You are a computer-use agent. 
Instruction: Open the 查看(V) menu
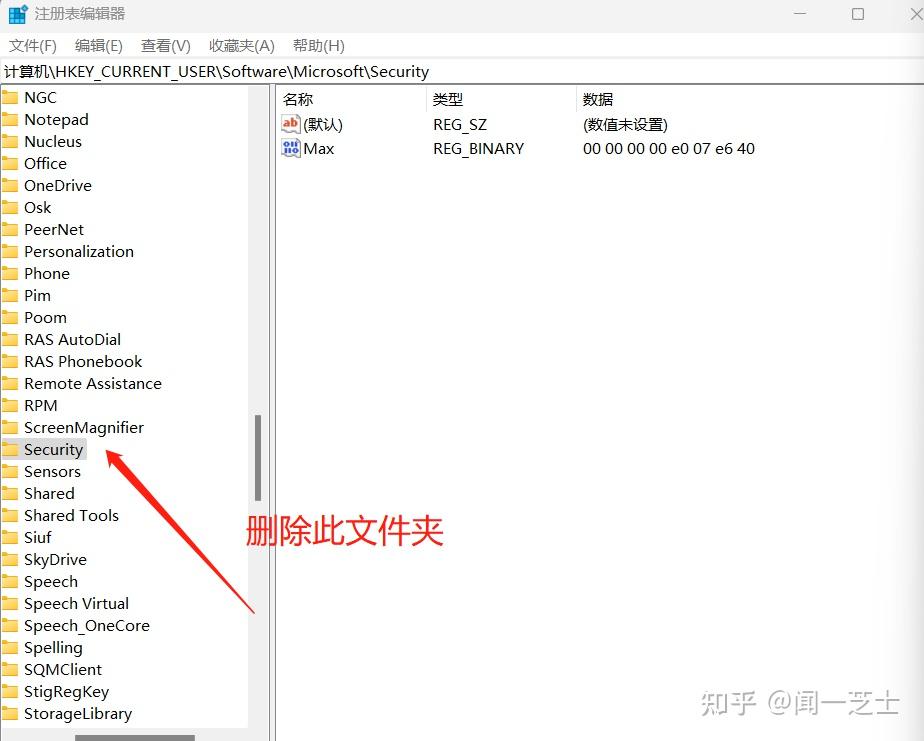coord(165,45)
